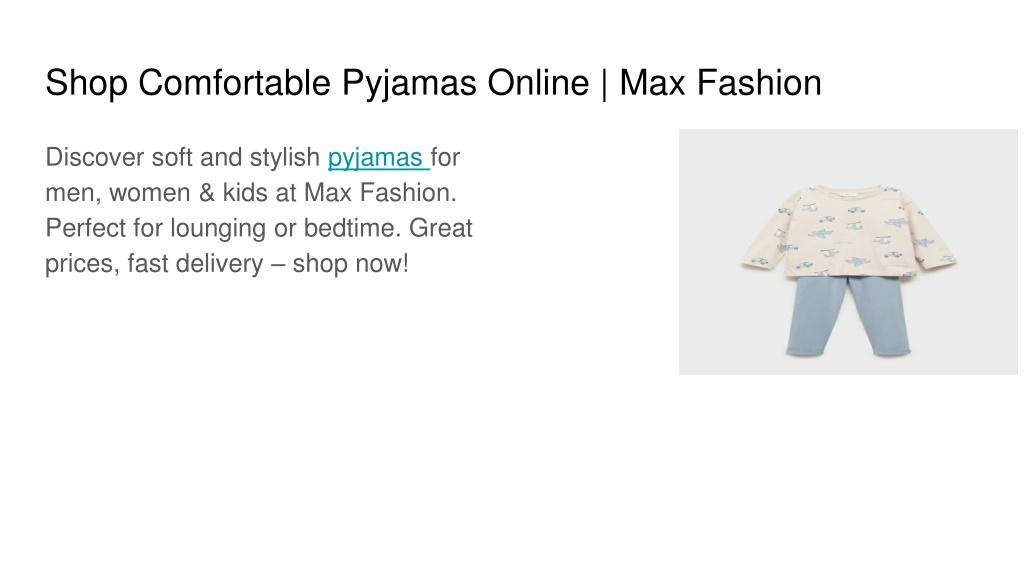Click the kids pyjama product image
This screenshot has width=1024, height=576.
point(848,251)
